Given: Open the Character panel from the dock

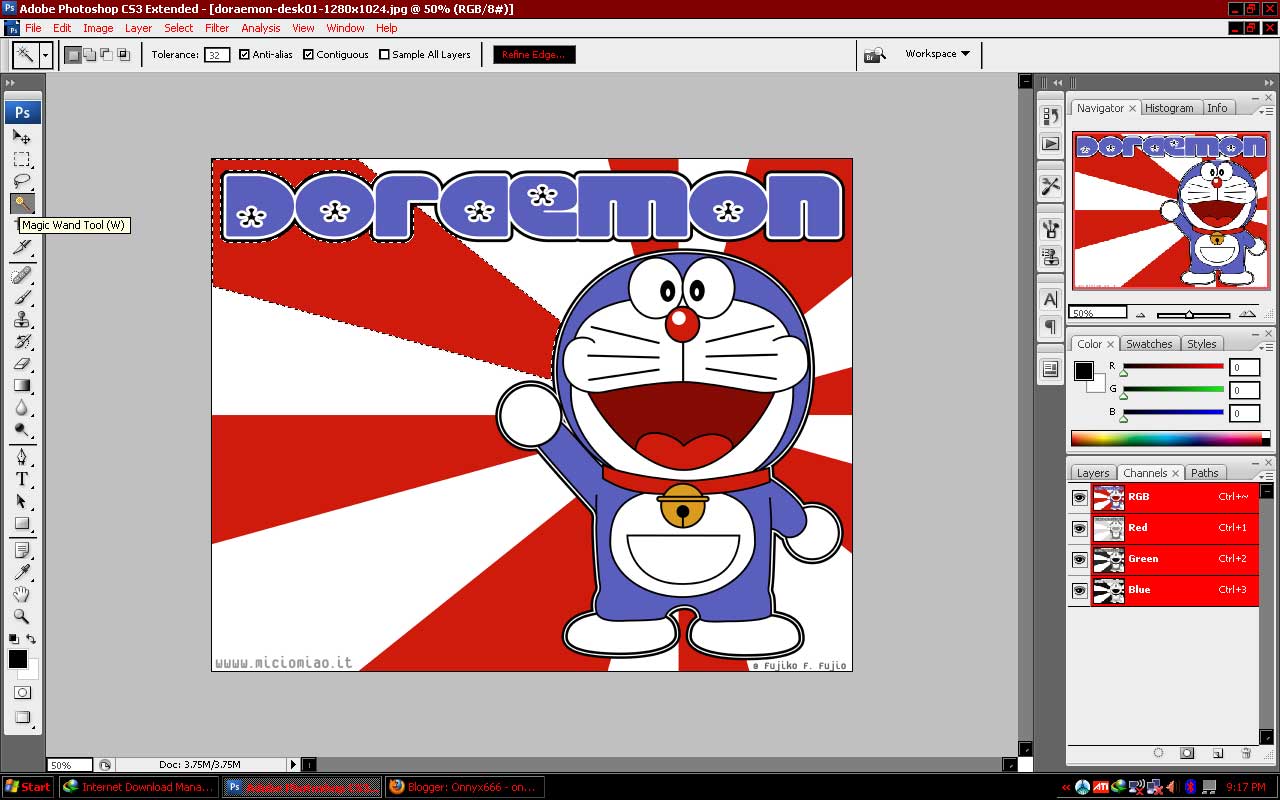Looking at the screenshot, I should [1050, 298].
